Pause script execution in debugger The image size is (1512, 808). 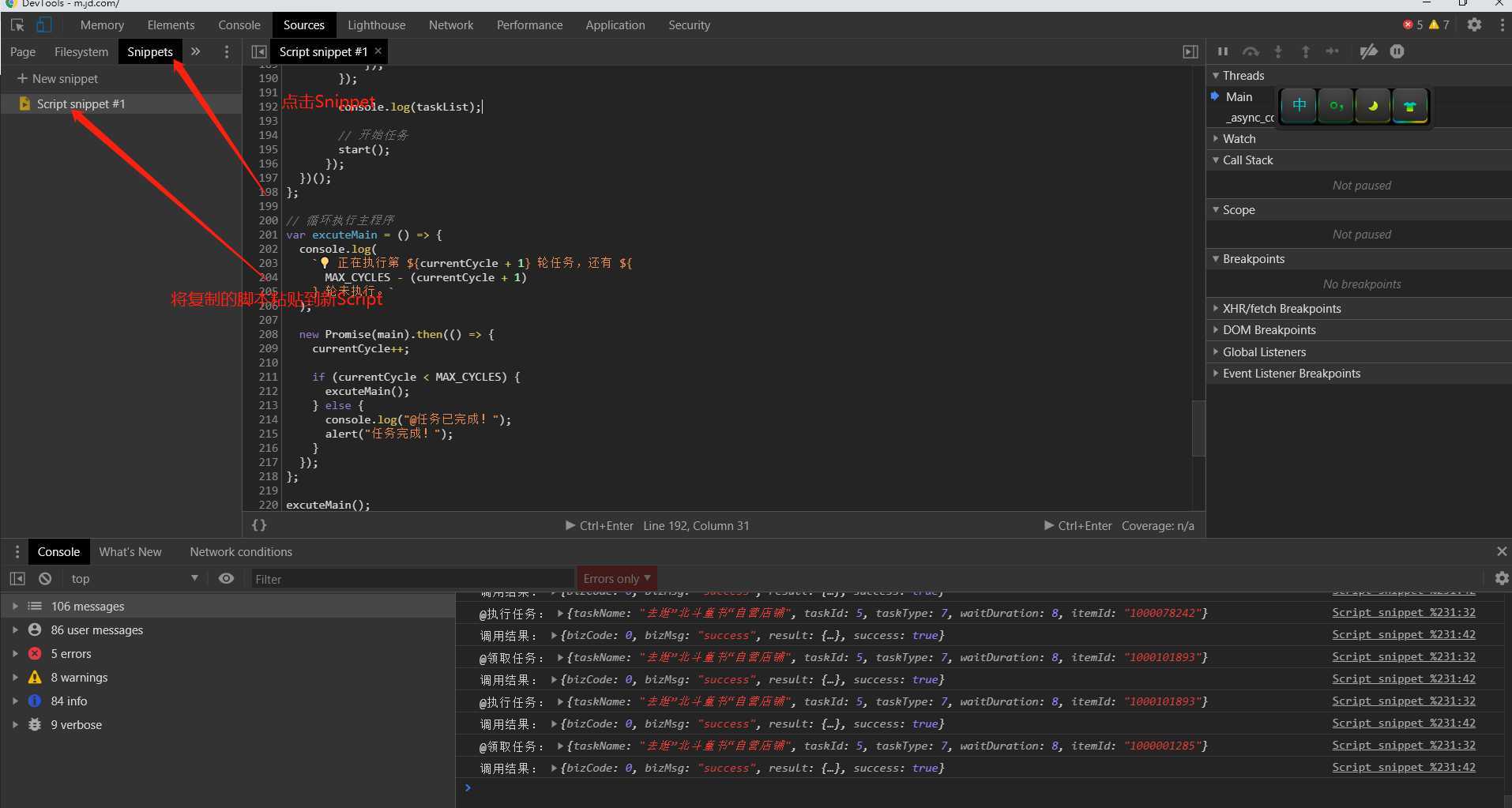tap(1223, 52)
